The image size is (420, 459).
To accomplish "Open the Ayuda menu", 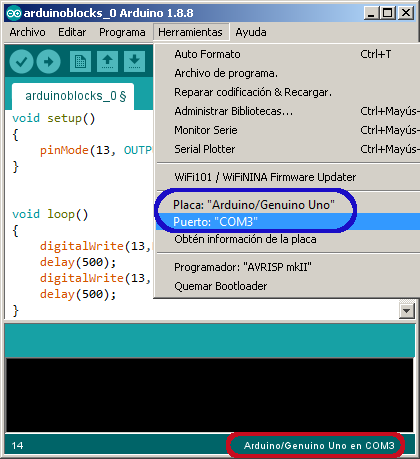I will pyautogui.click(x=251, y=32).
